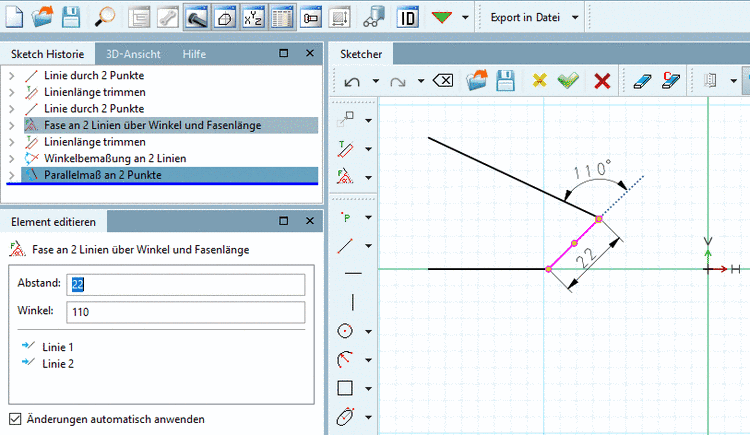Click Export in Datei button

click(x=525, y=18)
